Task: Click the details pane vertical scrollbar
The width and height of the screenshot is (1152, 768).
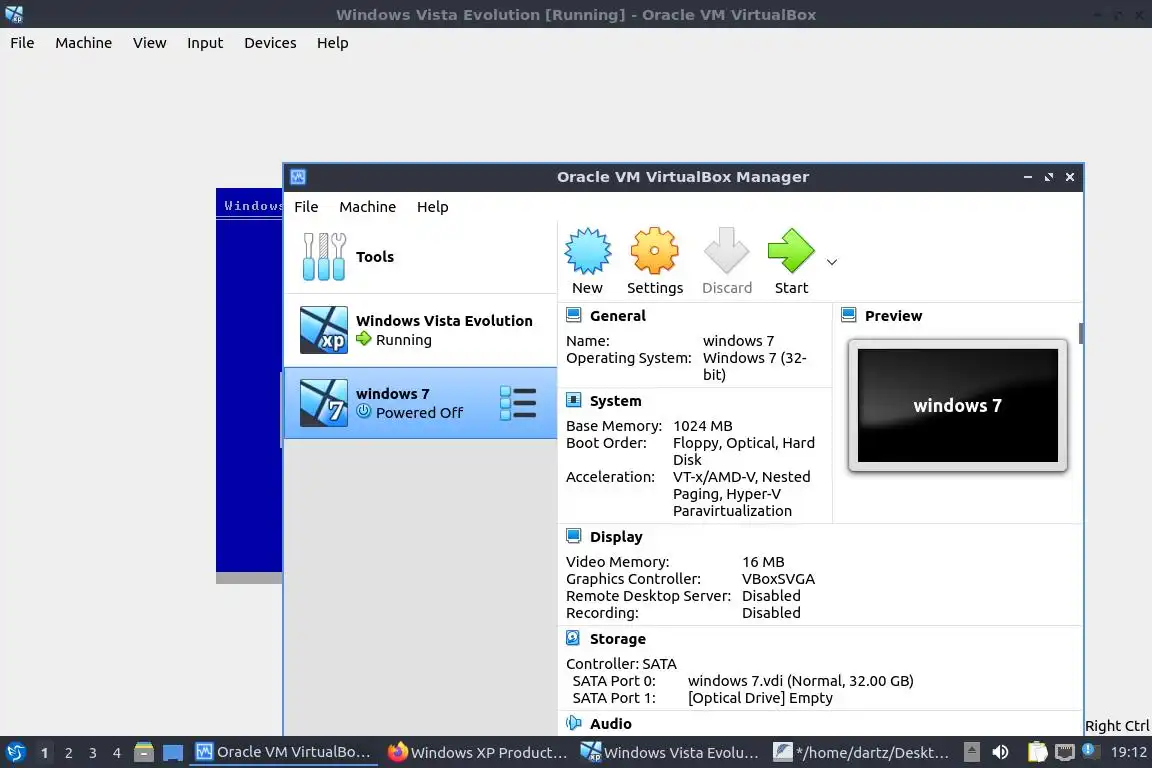Action: pos(1081,333)
